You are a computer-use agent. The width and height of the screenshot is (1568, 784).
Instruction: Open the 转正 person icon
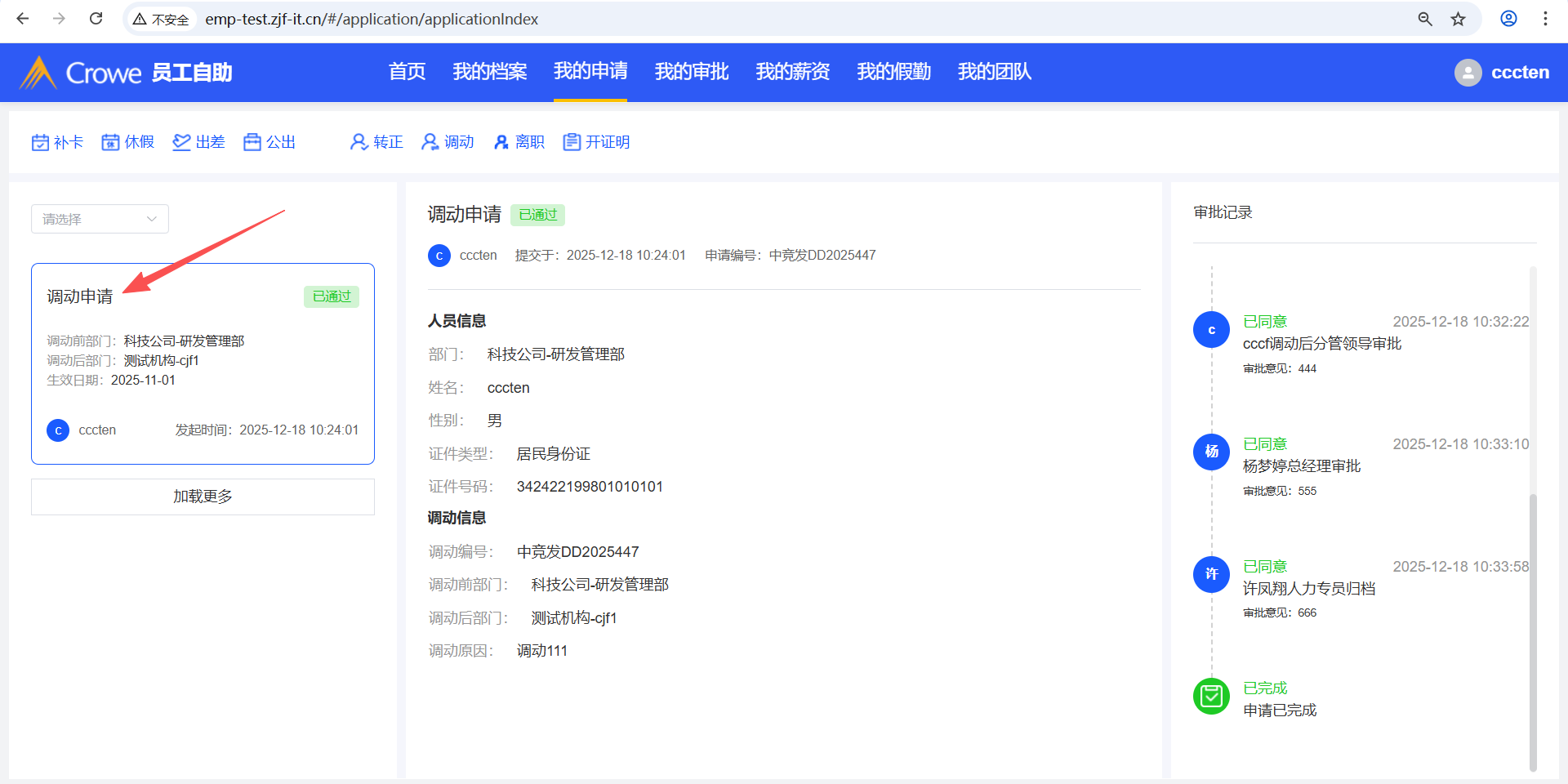358,143
